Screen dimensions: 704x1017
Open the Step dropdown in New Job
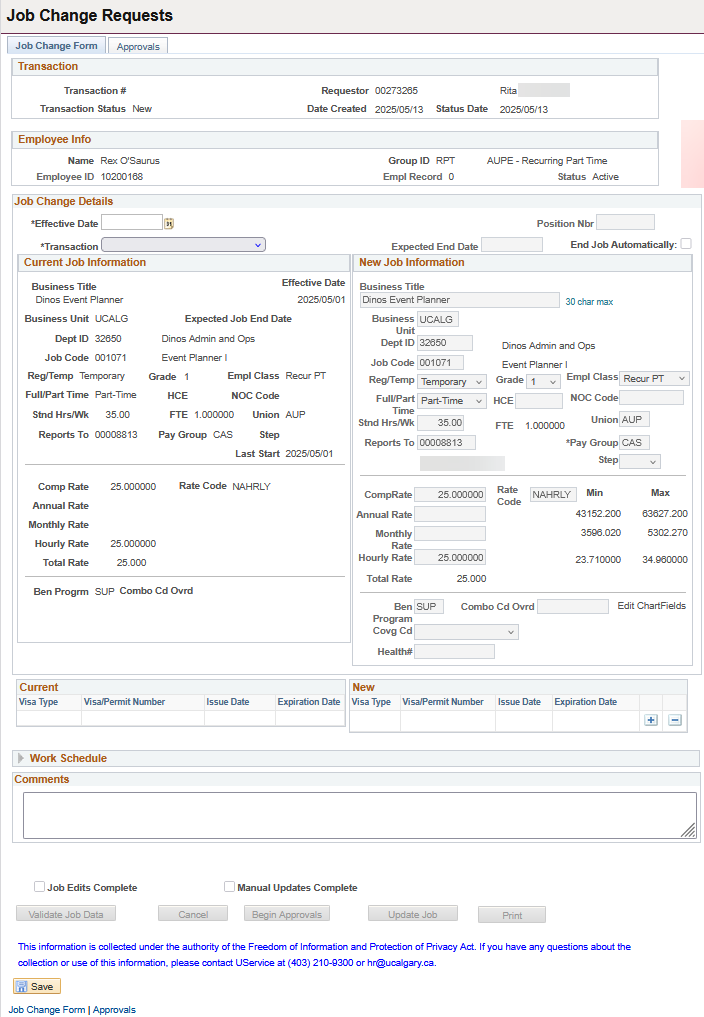640,461
